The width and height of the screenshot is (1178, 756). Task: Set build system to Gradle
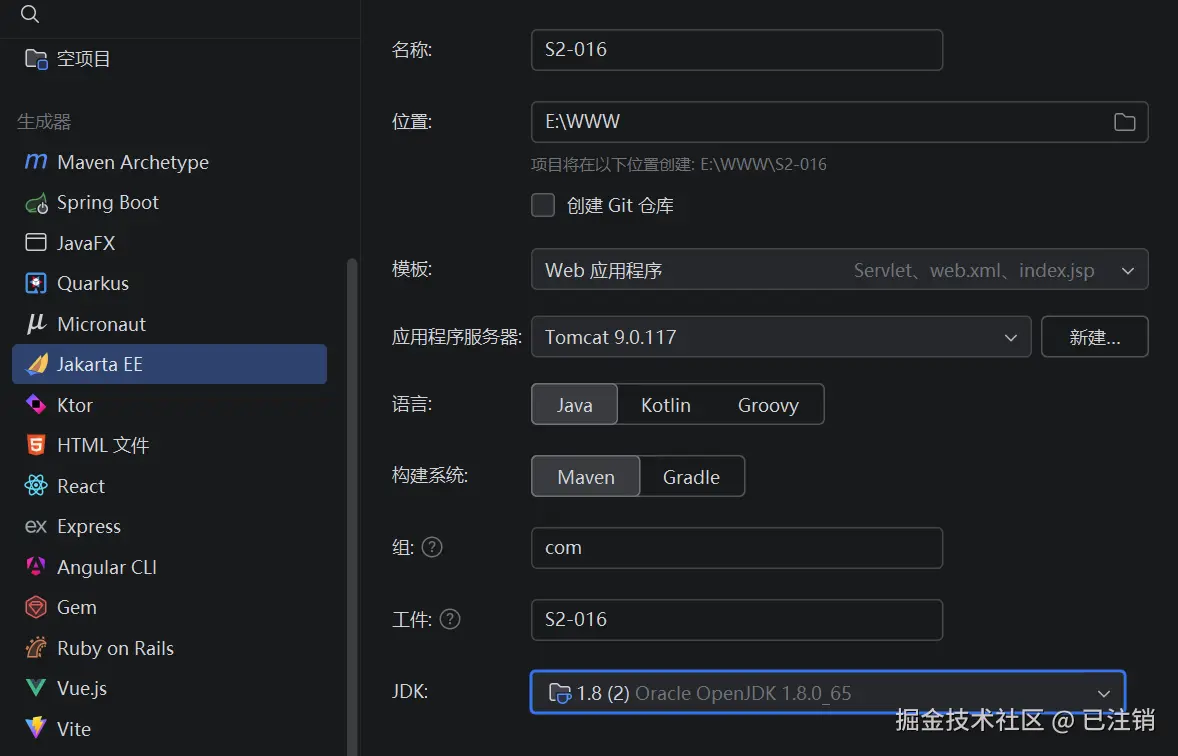(x=691, y=476)
